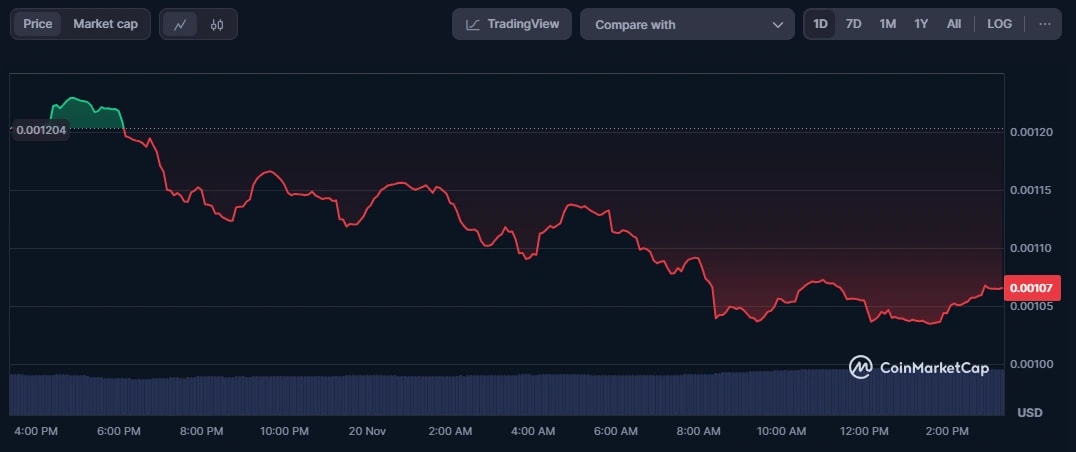Click the 0.001204 opening price label

(x=39, y=130)
